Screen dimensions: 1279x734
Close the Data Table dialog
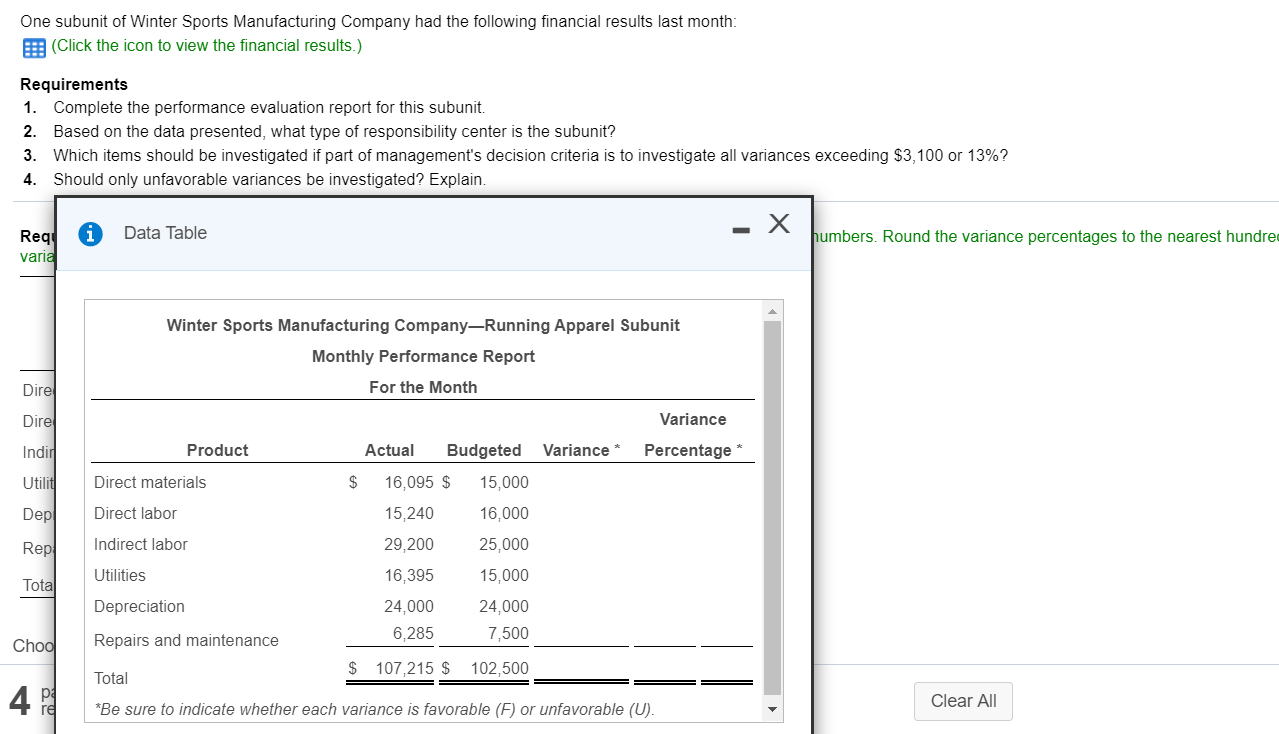779,225
